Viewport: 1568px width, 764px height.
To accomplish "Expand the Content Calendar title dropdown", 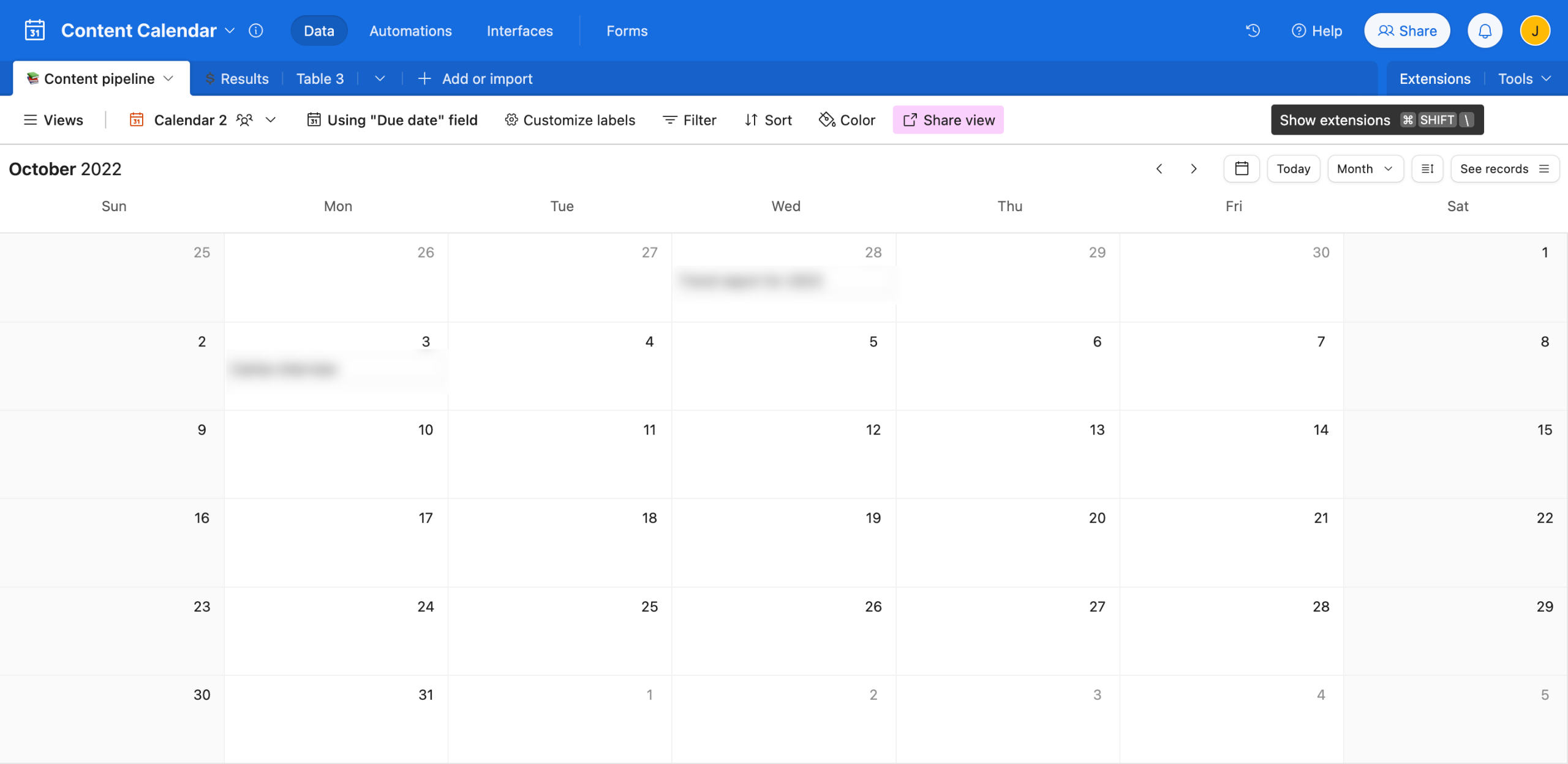I will tap(230, 31).
